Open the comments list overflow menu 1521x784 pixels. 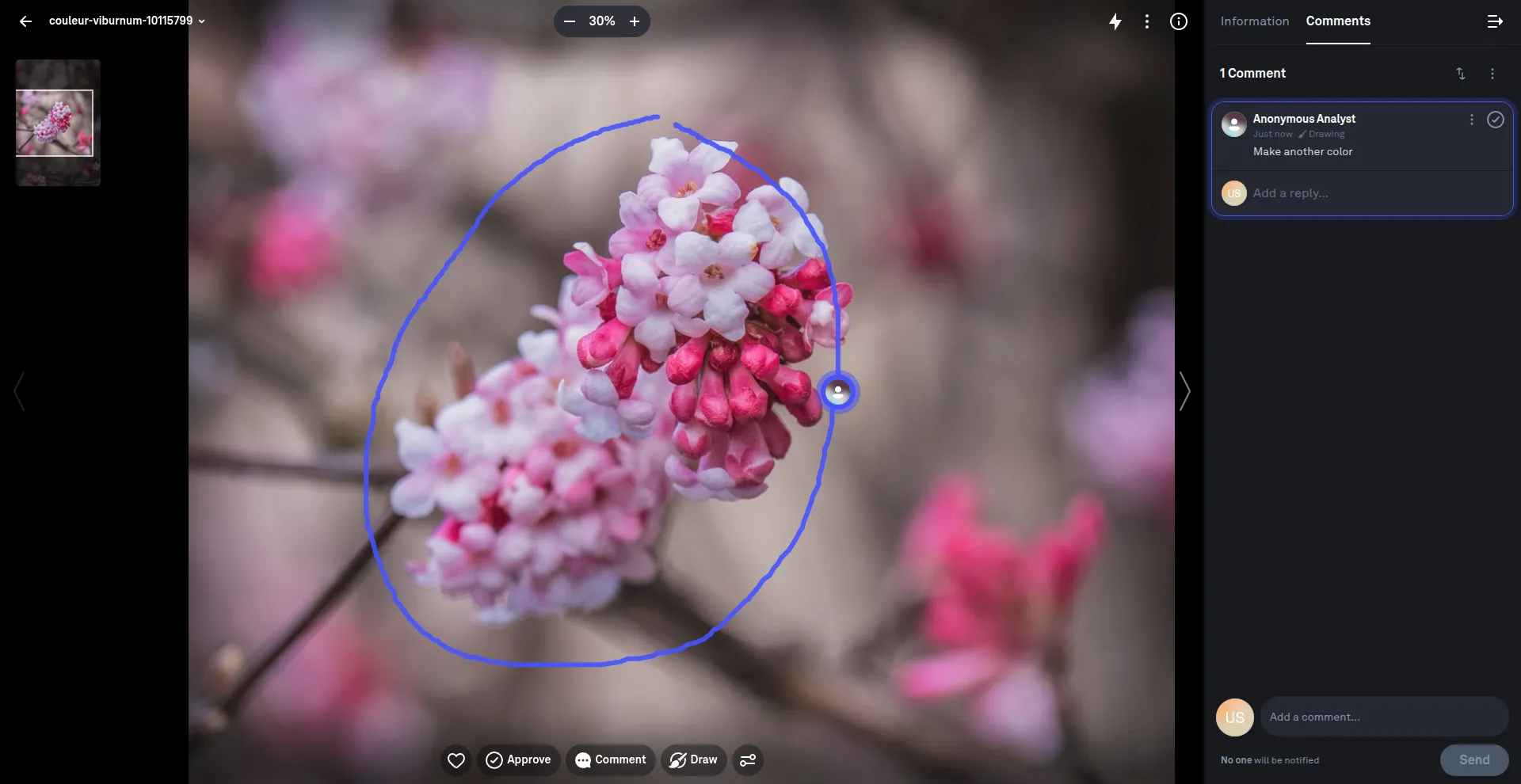[1492, 73]
